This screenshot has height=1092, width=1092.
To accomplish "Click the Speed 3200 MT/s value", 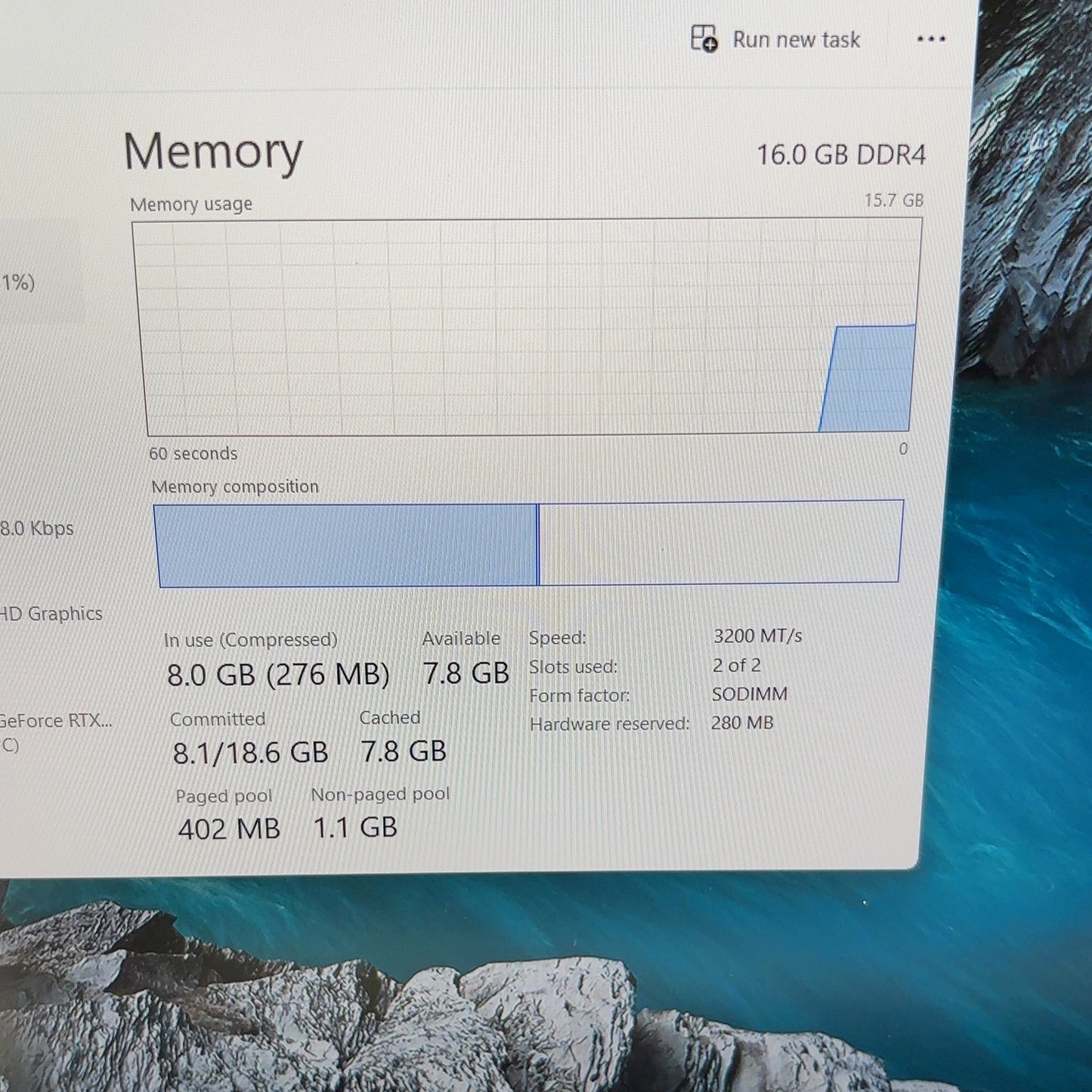I will [757, 636].
